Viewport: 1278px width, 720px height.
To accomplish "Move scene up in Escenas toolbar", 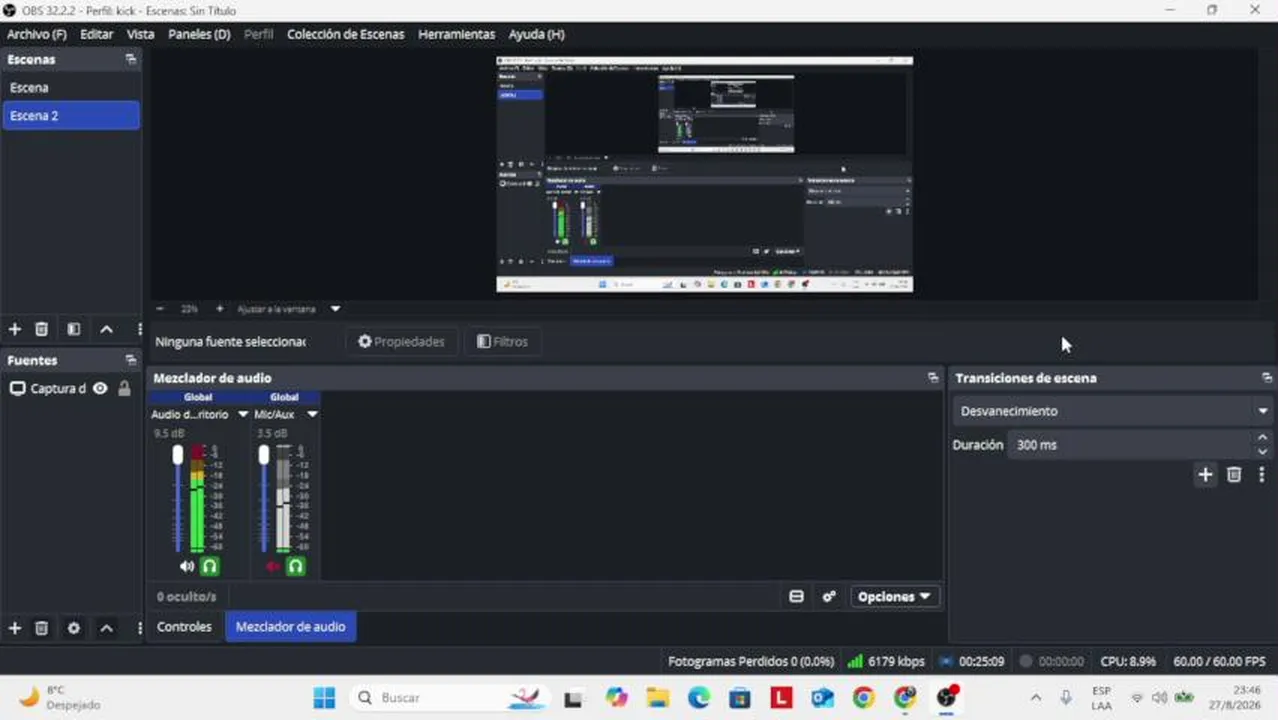I will (106, 329).
